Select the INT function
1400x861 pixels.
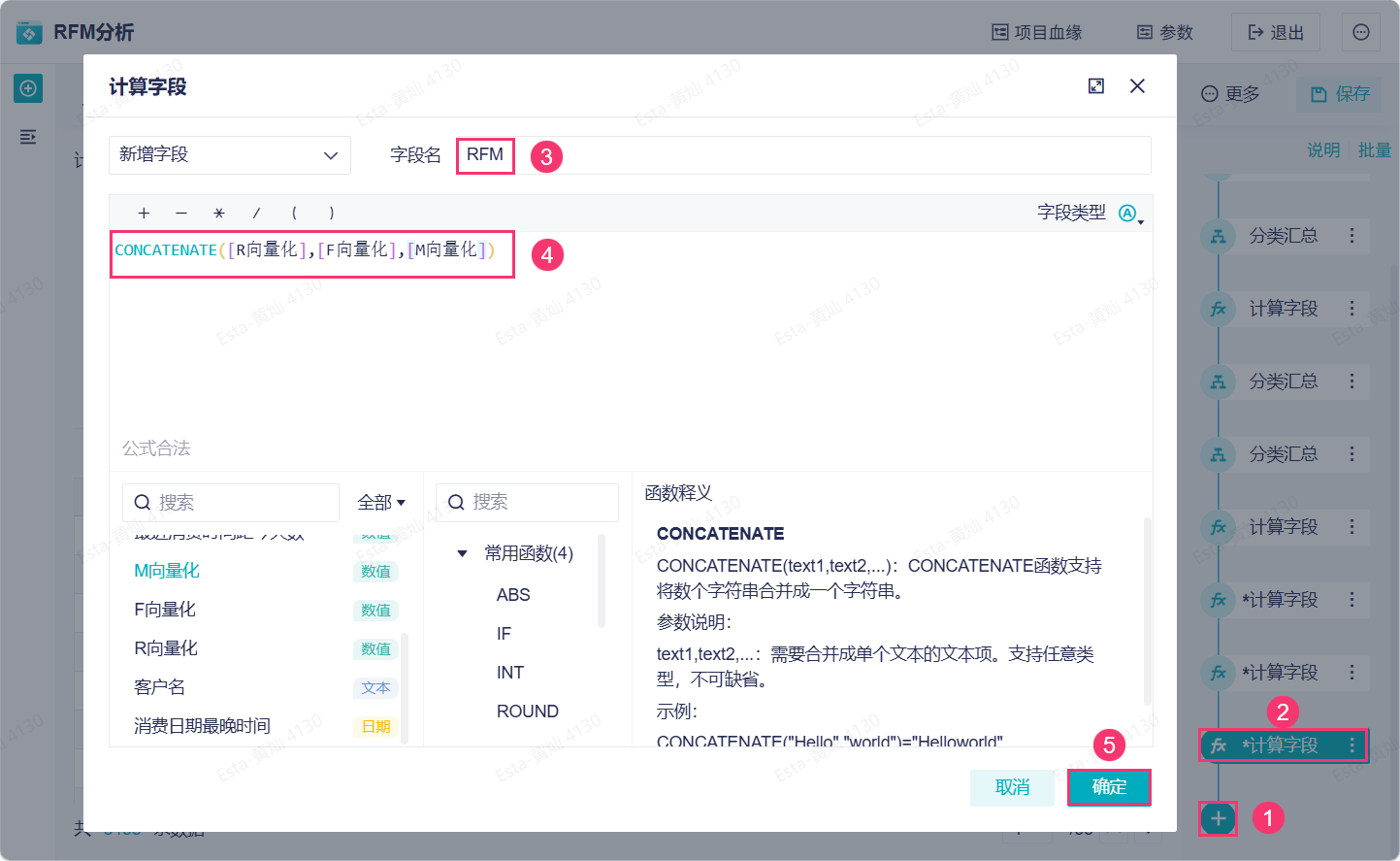(510, 673)
